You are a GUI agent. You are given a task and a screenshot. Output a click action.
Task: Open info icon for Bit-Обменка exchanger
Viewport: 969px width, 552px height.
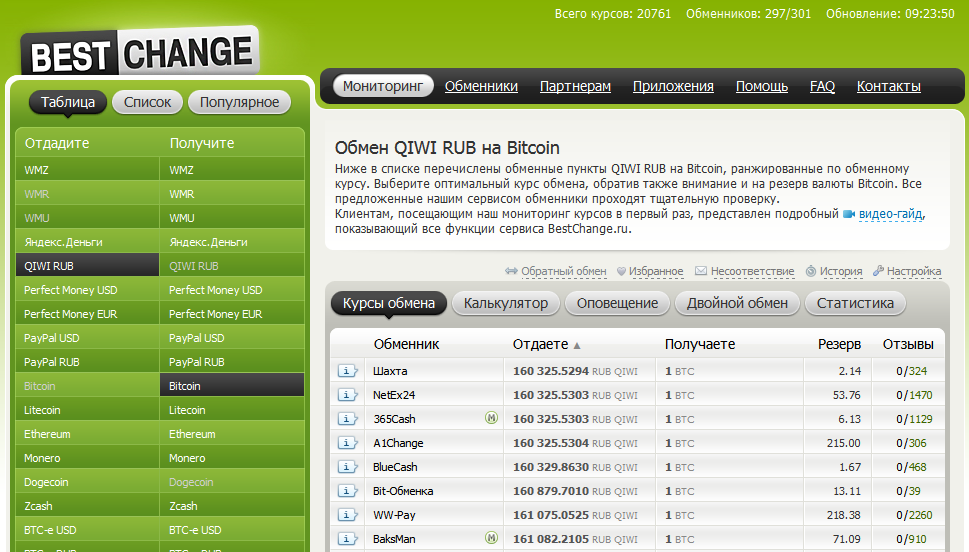click(347, 491)
